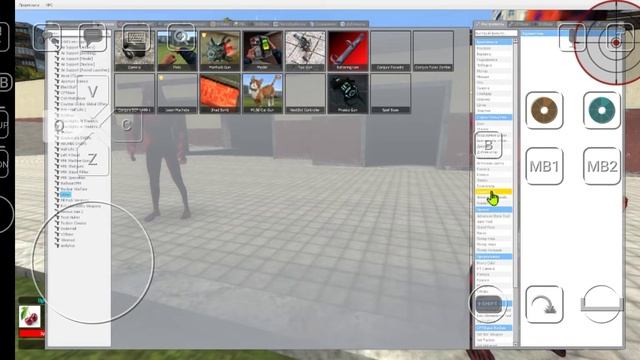Tap the C overlay key
The width and height of the screenshot is (640, 360).
point(127,125)
